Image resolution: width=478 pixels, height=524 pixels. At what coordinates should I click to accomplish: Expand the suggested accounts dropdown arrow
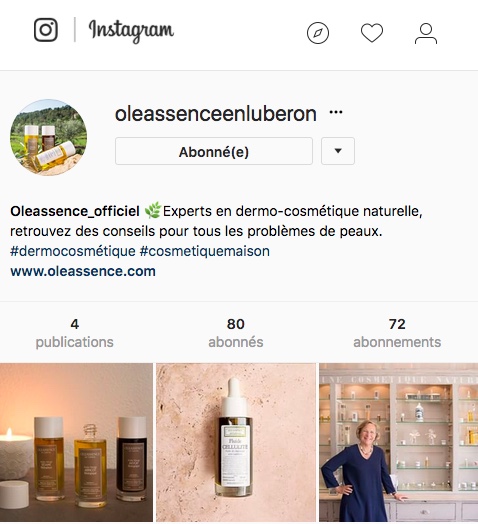pyautogui.click(x=338, y=151)
